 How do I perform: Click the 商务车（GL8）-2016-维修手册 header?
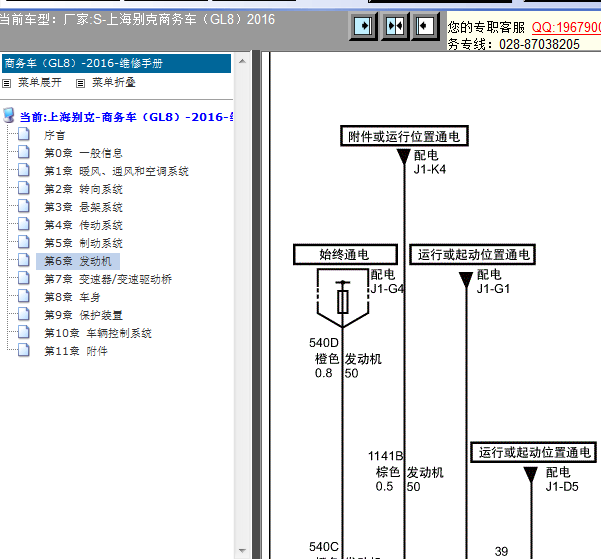(117, 63)
